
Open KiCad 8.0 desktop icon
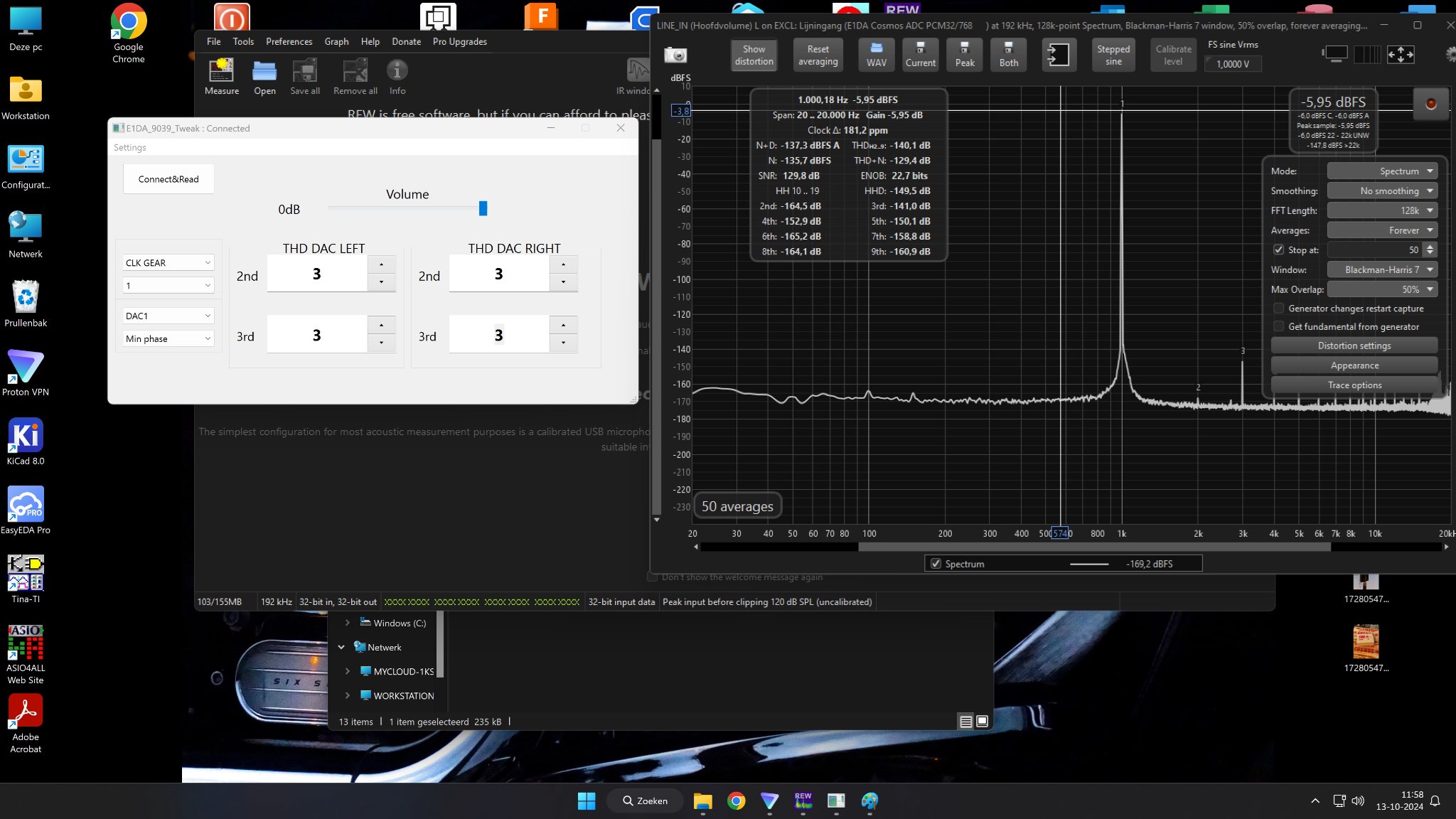click(x=26, y=441)
